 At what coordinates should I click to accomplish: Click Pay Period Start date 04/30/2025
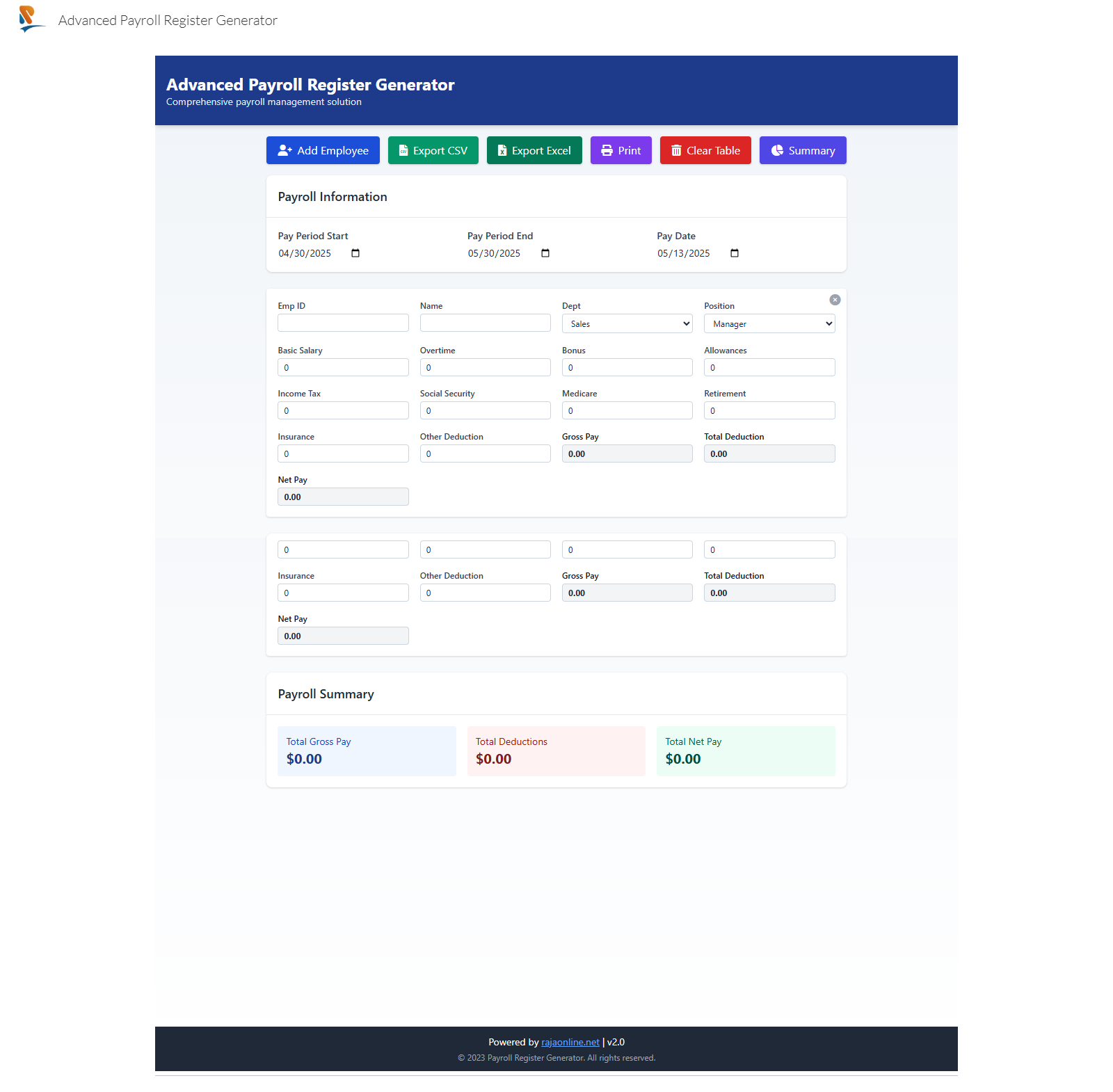click(305, 253)
